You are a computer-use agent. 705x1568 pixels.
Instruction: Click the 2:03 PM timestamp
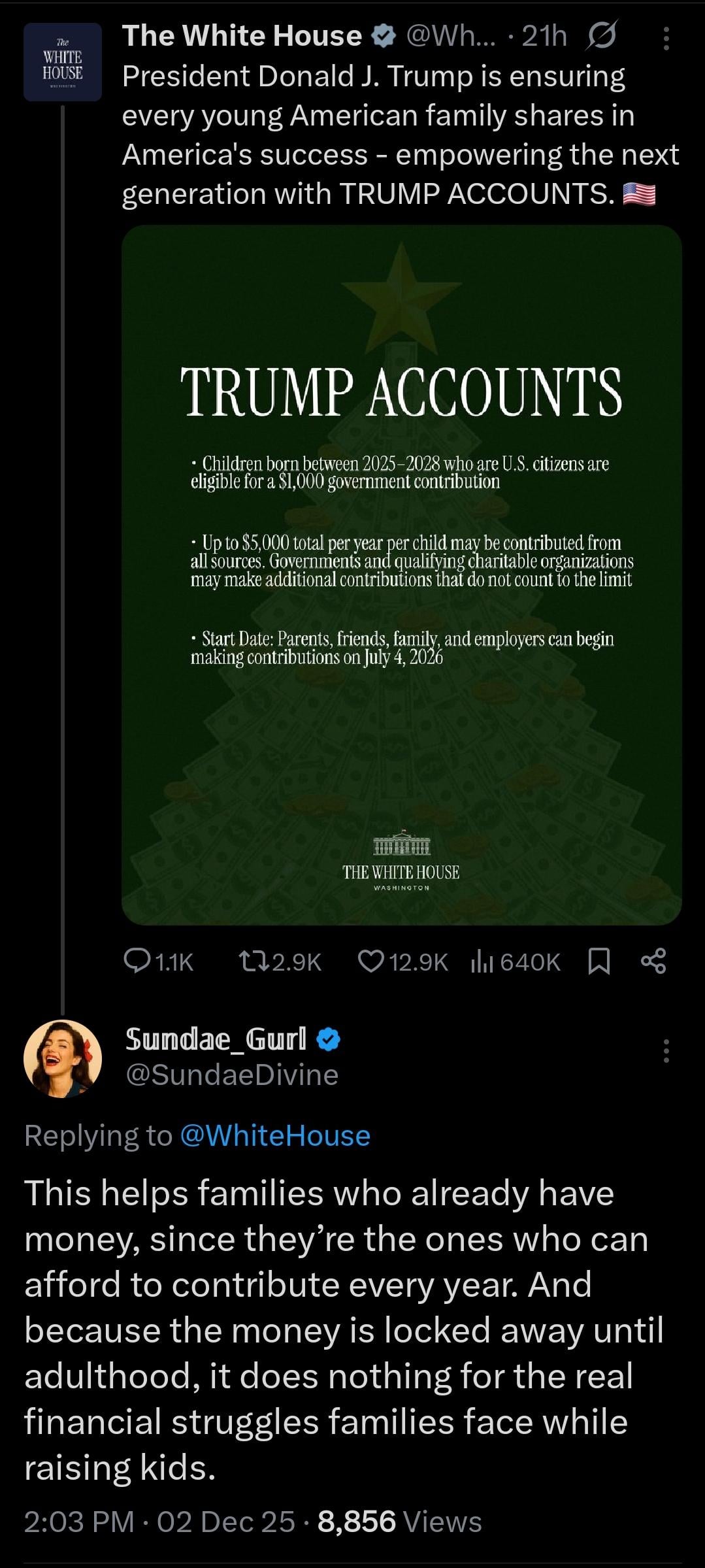pyautogui.click(x=79, y=1522)
